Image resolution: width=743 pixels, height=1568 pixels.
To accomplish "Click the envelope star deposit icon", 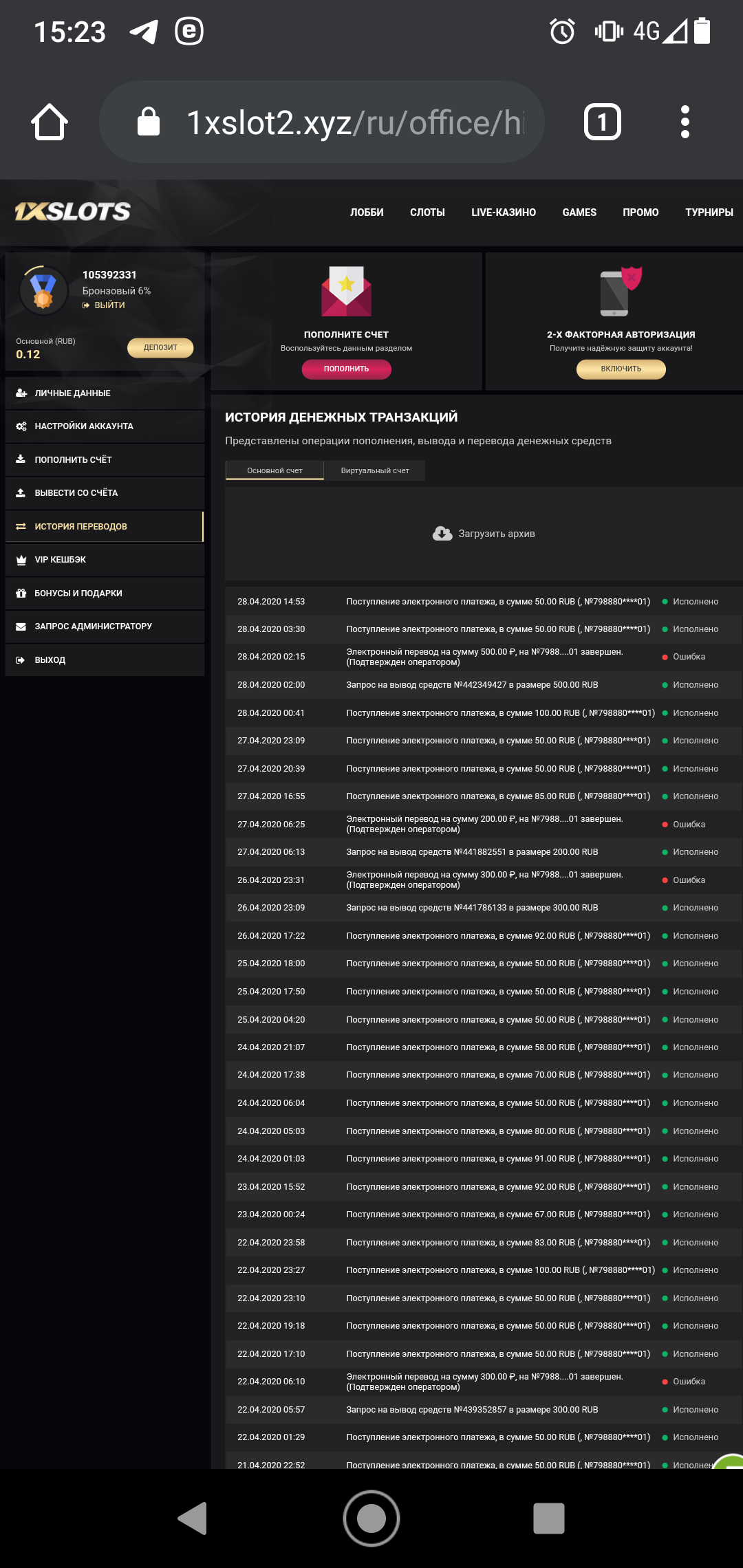I will pyautogui.click(x=346, y=291).
